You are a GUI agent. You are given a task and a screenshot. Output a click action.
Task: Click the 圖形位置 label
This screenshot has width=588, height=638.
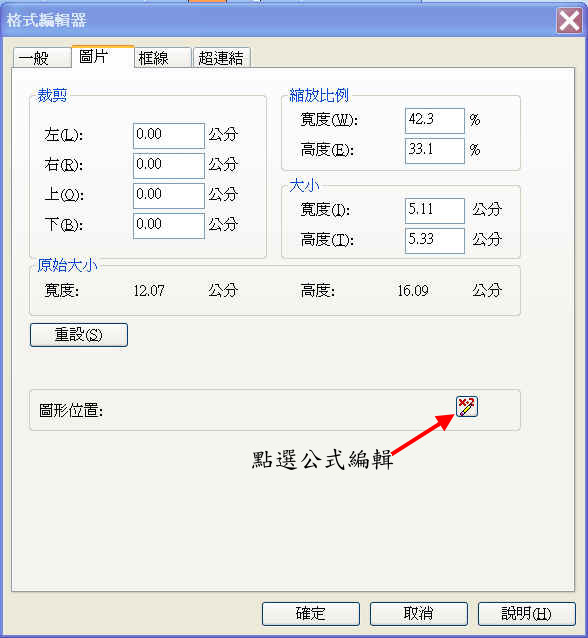point(71,410)
